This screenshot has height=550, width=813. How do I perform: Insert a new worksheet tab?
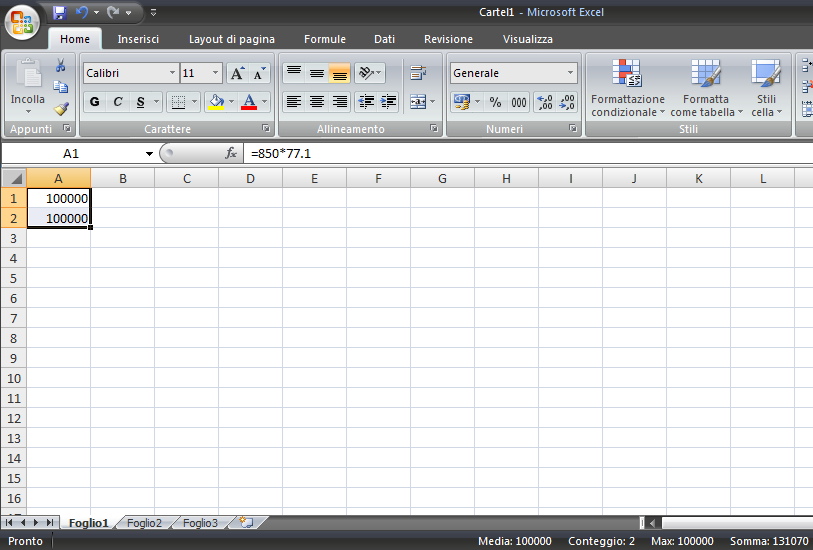[247, 523]
